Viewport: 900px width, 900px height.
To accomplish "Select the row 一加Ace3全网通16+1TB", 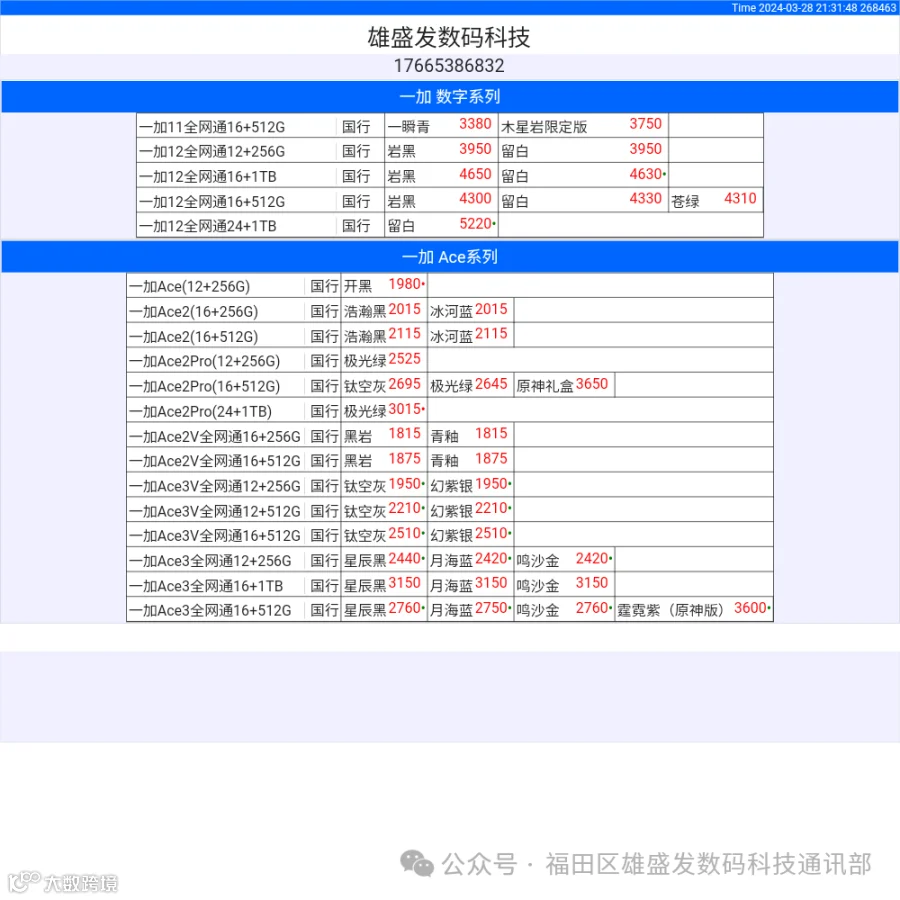I will 450,584.
